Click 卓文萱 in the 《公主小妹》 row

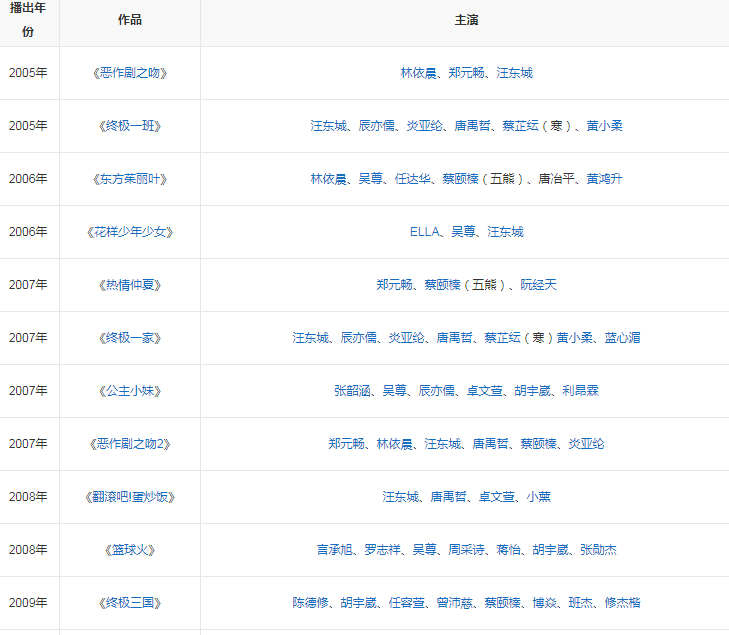pos(484,391)
